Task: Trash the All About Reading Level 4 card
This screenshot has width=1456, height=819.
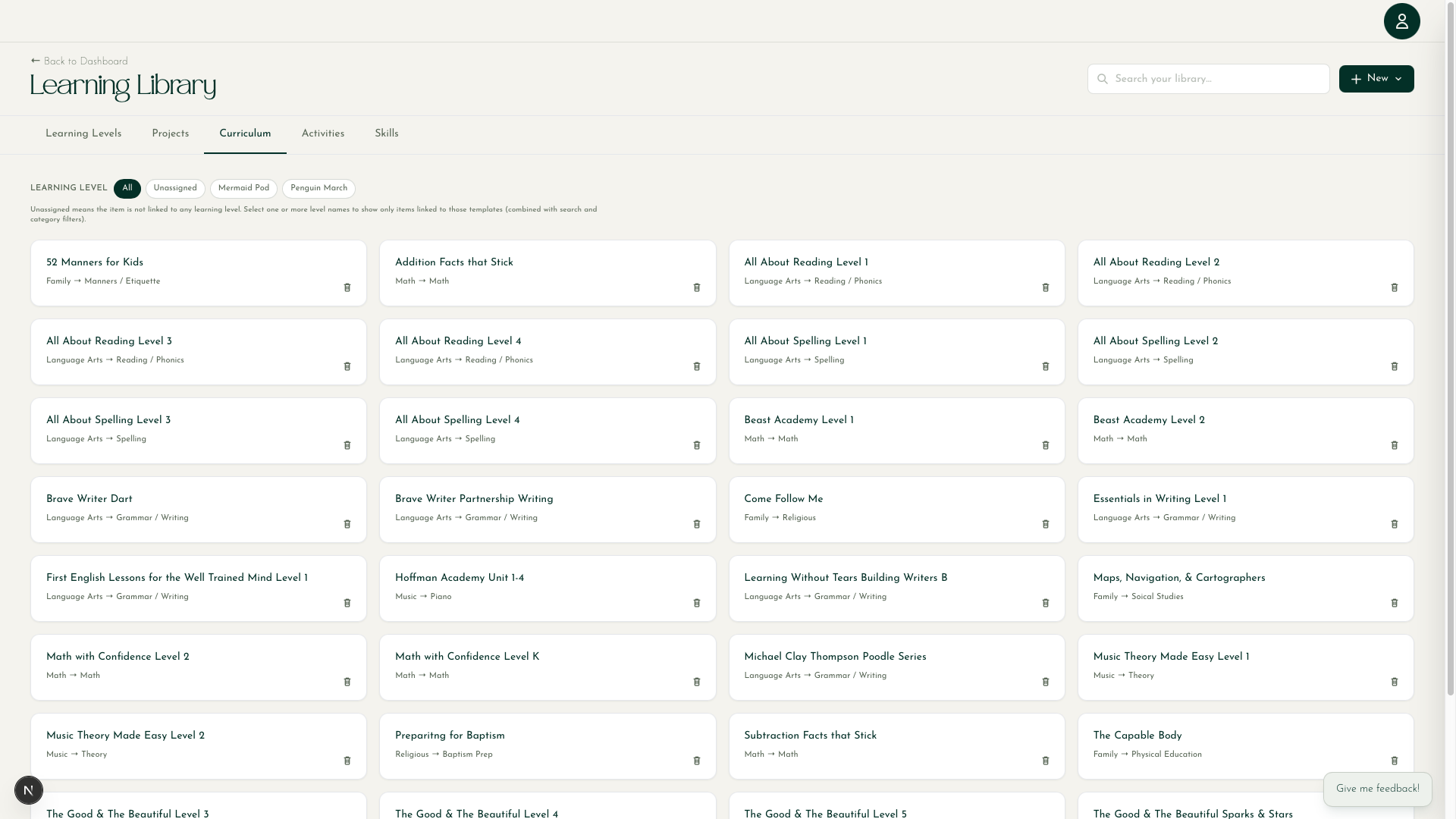Action: click(x=697, y=366)
